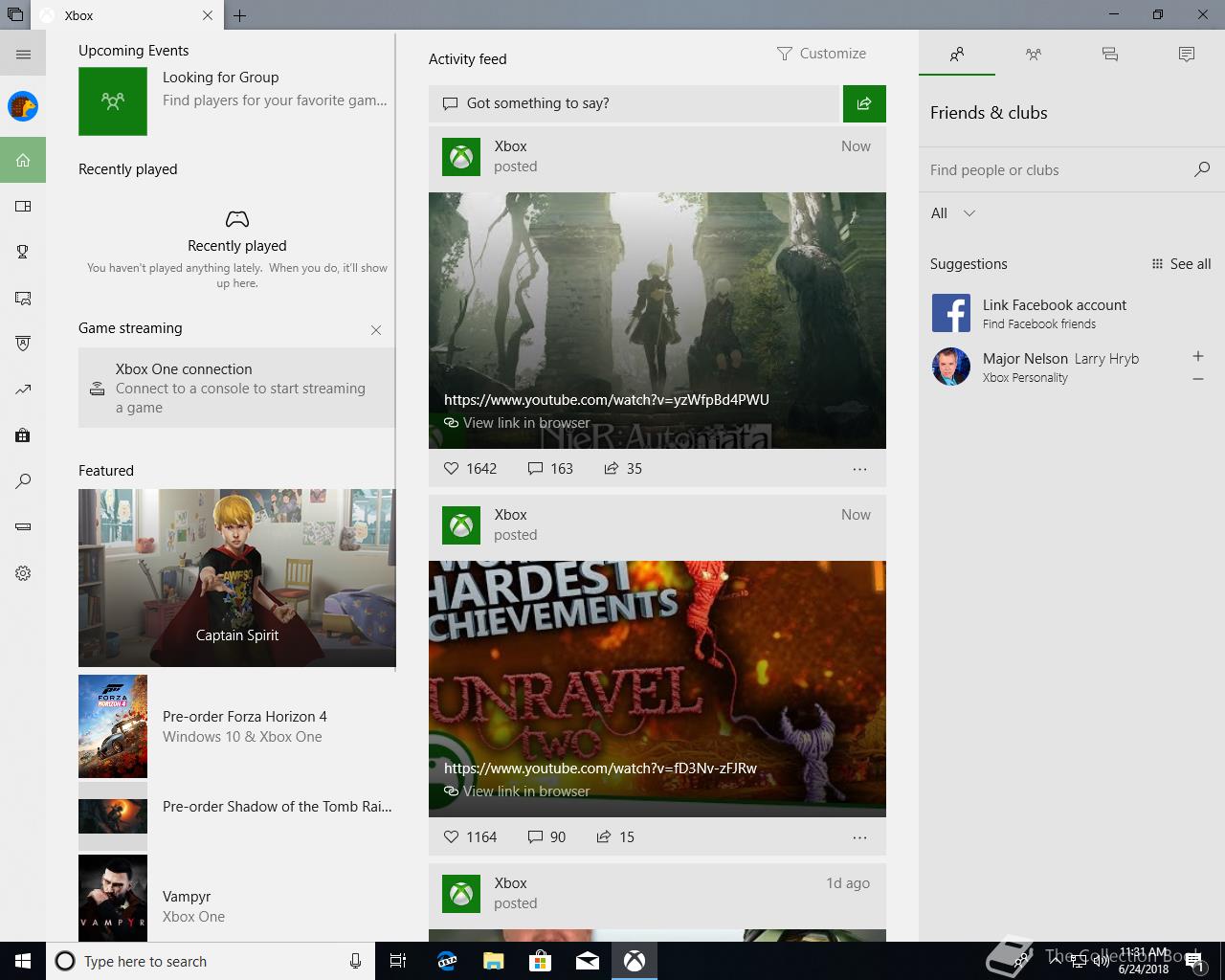
Task: Open the Trending arrow icon
Action: (23, 390)
